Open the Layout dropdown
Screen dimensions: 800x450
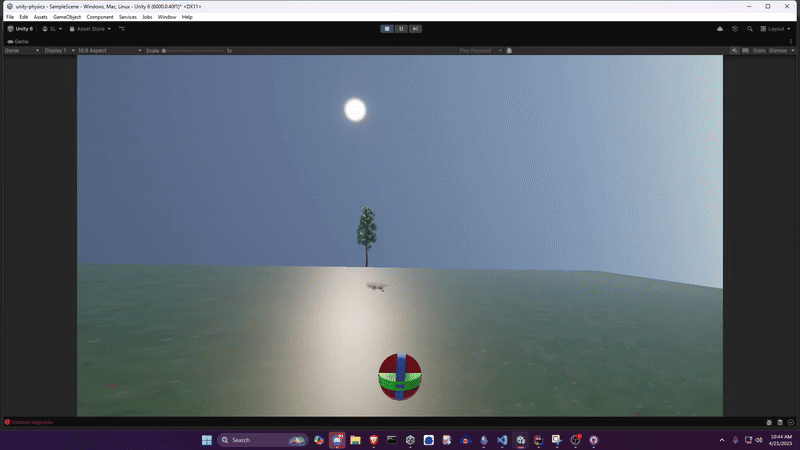point(775,29)
